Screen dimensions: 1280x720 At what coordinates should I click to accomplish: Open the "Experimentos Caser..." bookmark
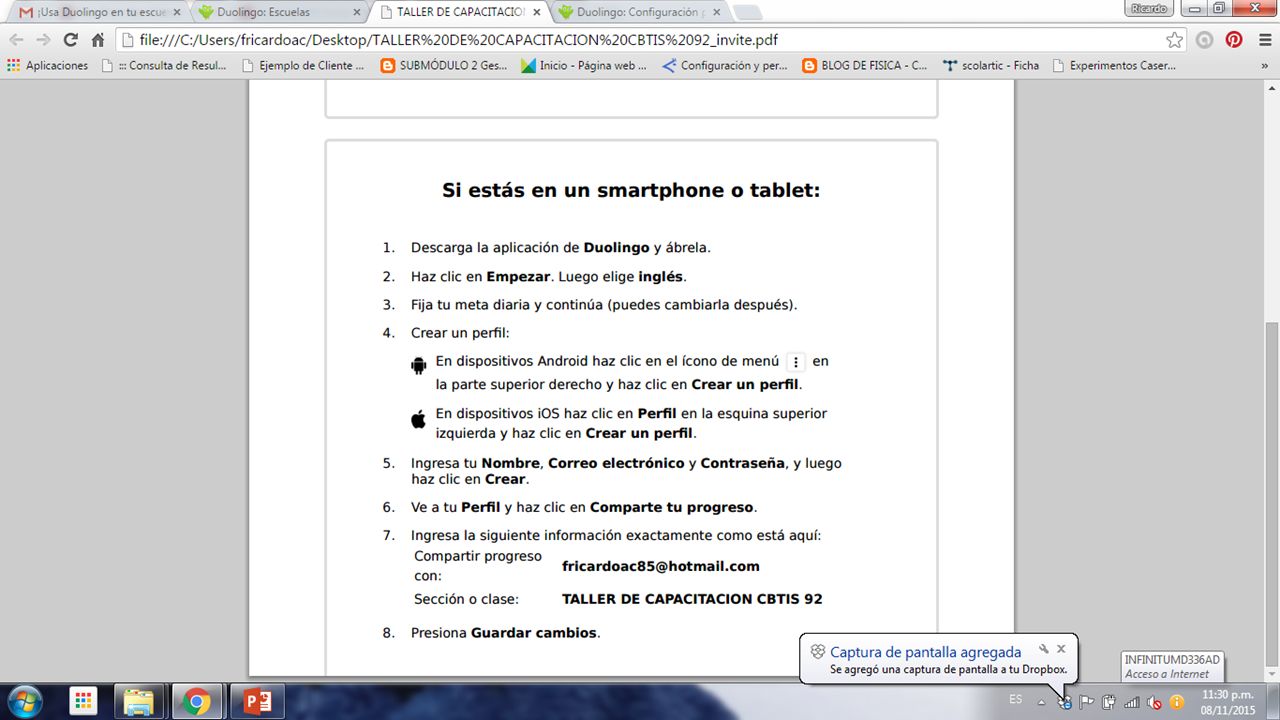tap(1112, 66)
